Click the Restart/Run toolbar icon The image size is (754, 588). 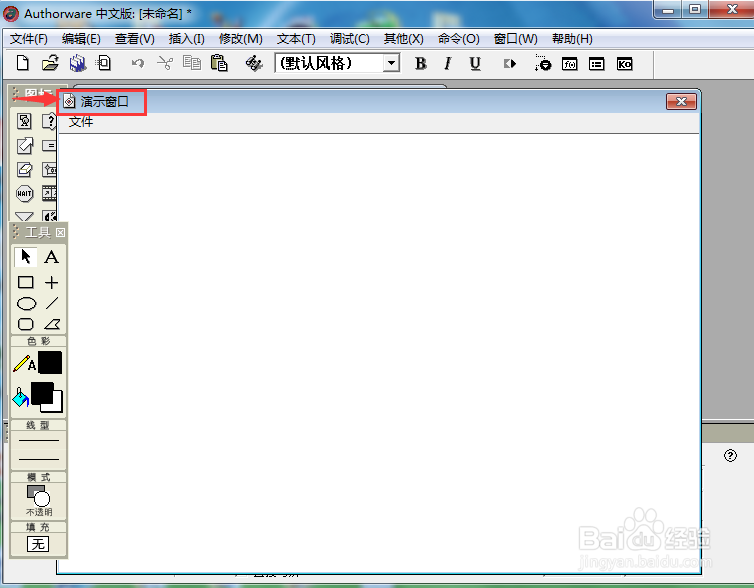[x=510, y=63]
